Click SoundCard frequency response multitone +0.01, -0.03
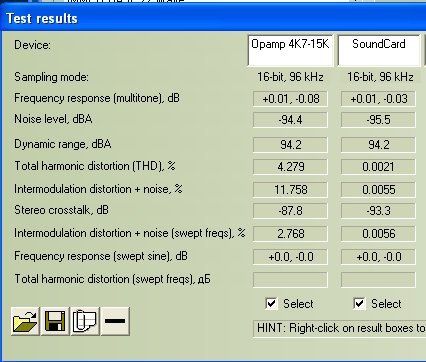 (x=378, y=99)
